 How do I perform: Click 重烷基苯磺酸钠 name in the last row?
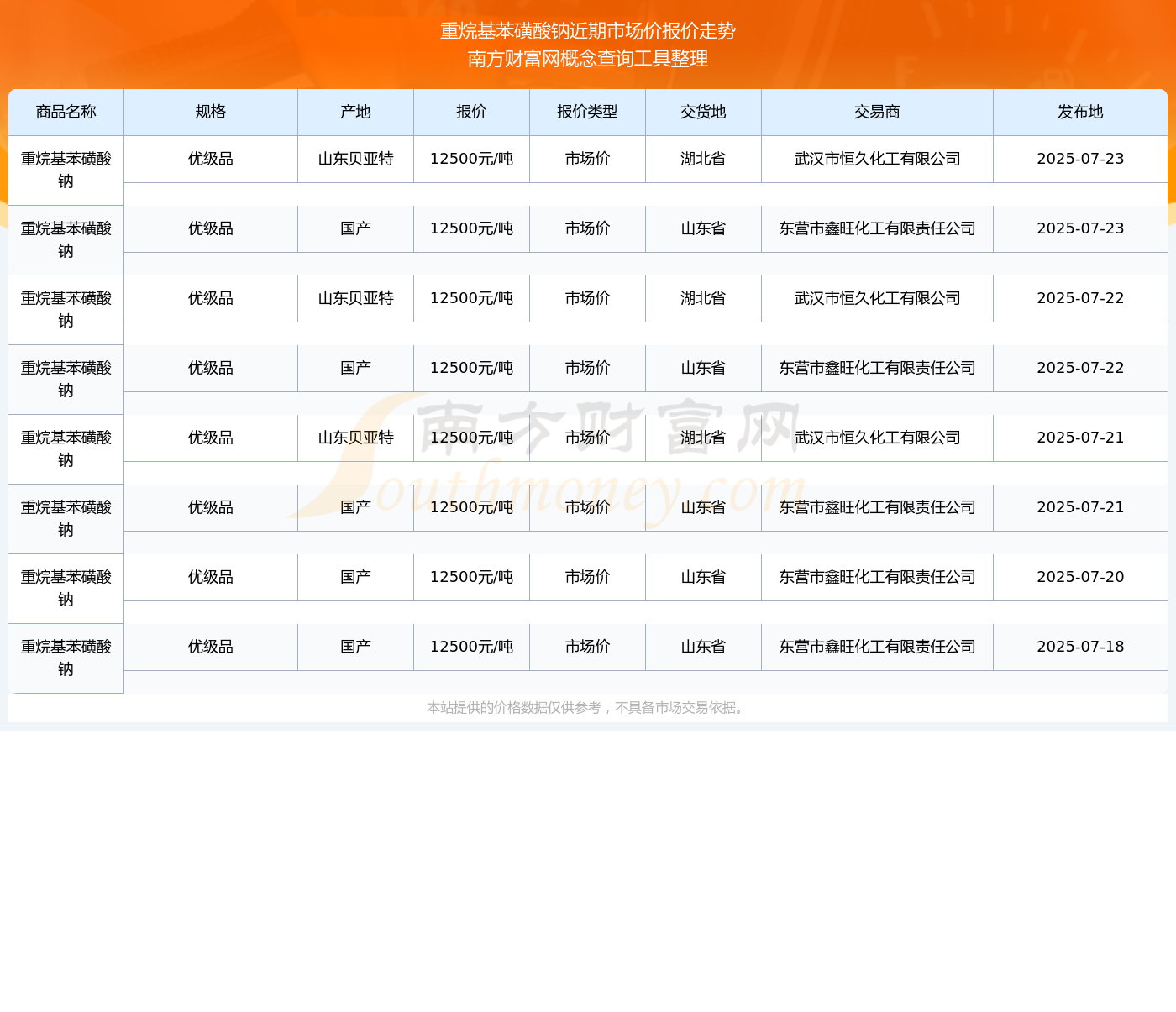tap(66, 658)
